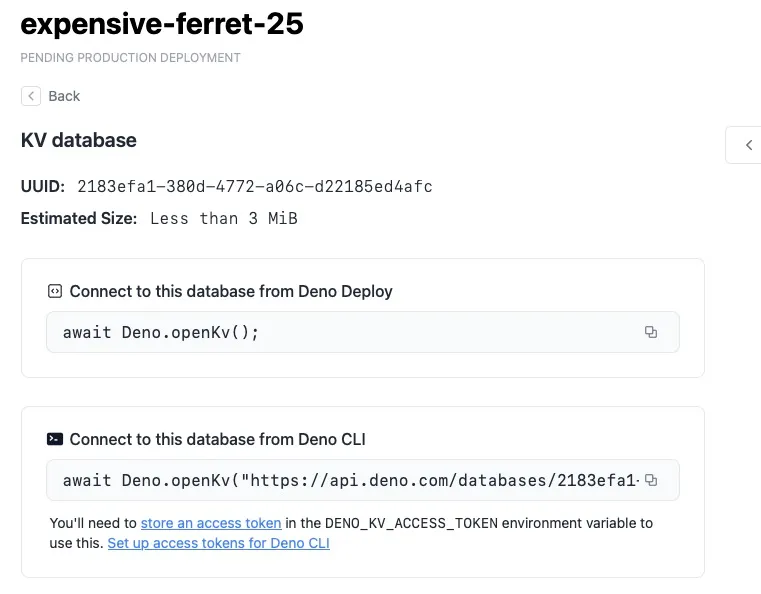The height and width of the screenshot is (594, 761).
Task: Click the api.deno.com databases URL code box
Action: [363, 480]
